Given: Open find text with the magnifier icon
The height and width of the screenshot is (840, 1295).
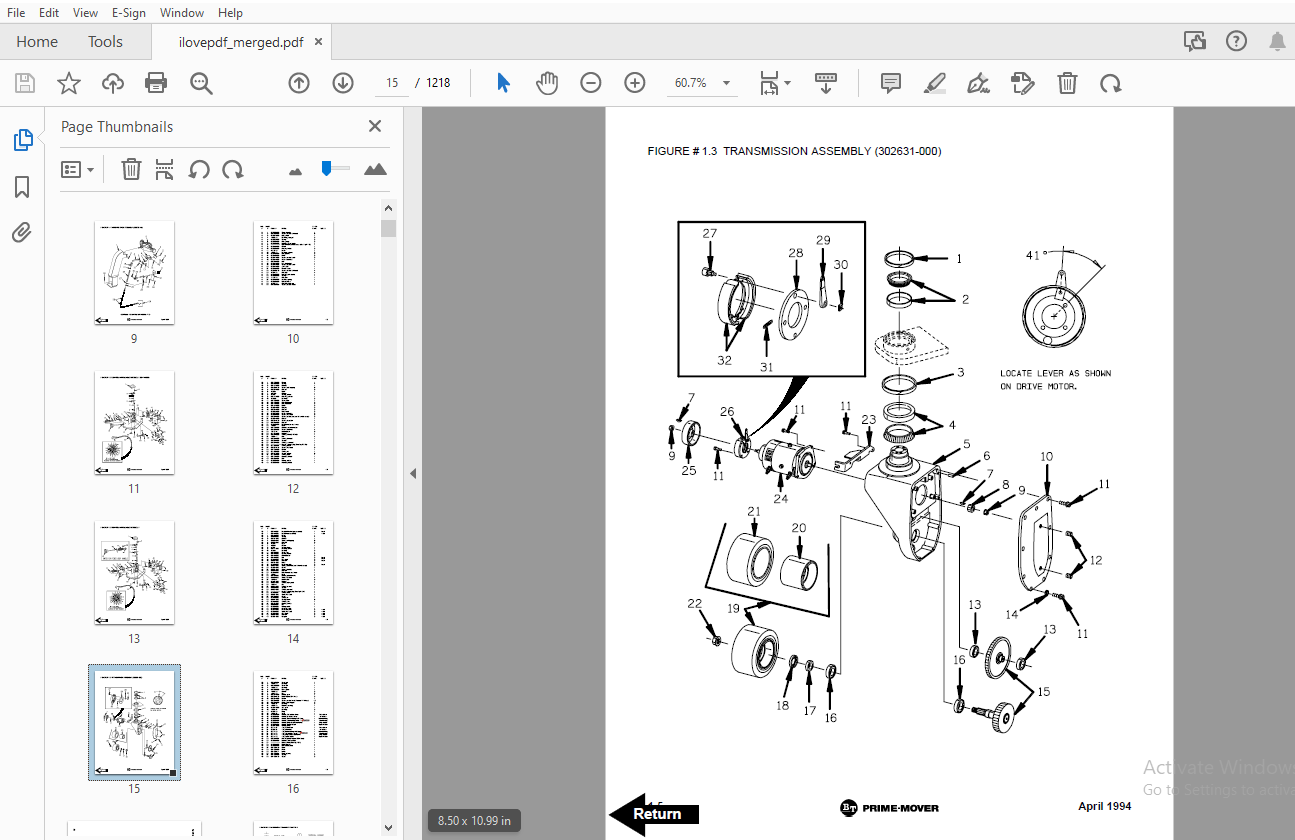Looking at the screenshot, I should click(202, 83).
